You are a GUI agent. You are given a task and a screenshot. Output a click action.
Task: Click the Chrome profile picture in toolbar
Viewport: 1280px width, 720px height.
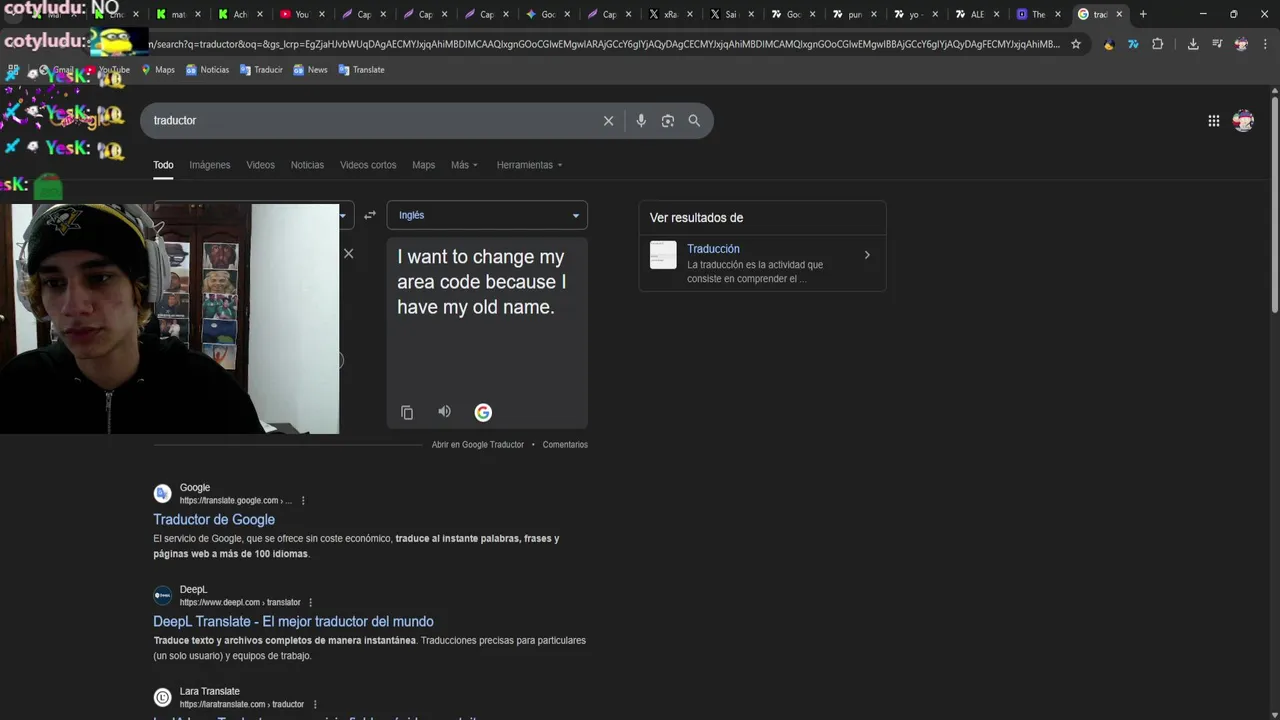click(1241, 44)
